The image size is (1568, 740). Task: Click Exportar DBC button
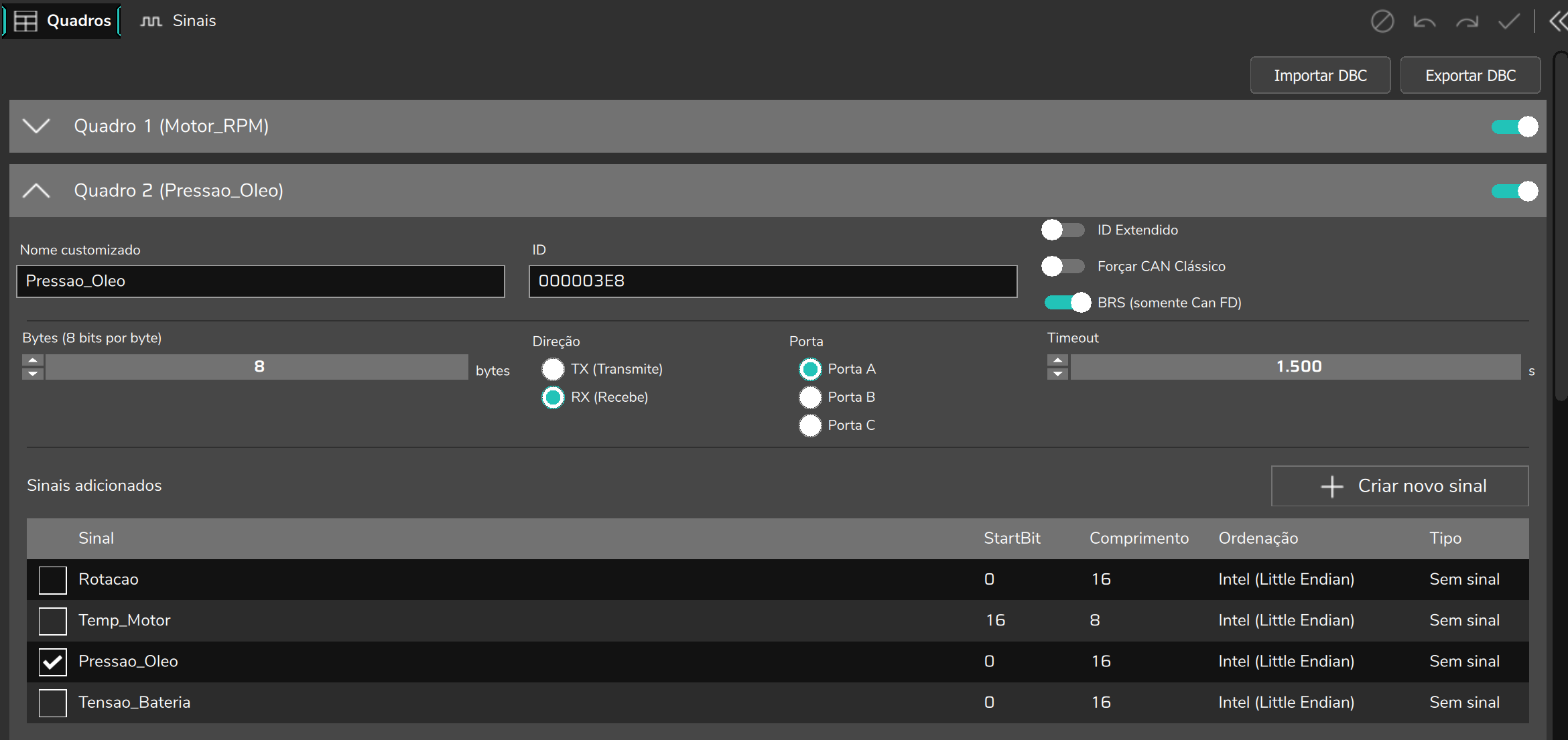1470,75
